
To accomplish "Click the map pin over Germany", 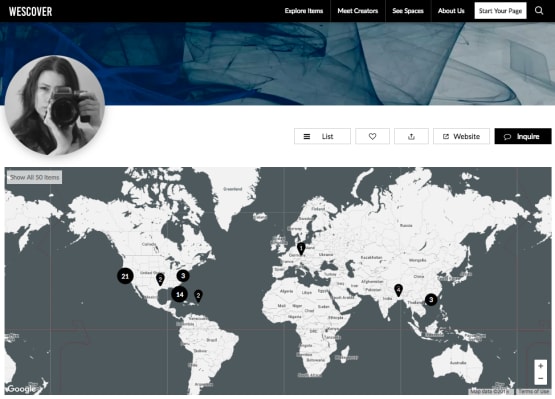I will pos(301,249).
